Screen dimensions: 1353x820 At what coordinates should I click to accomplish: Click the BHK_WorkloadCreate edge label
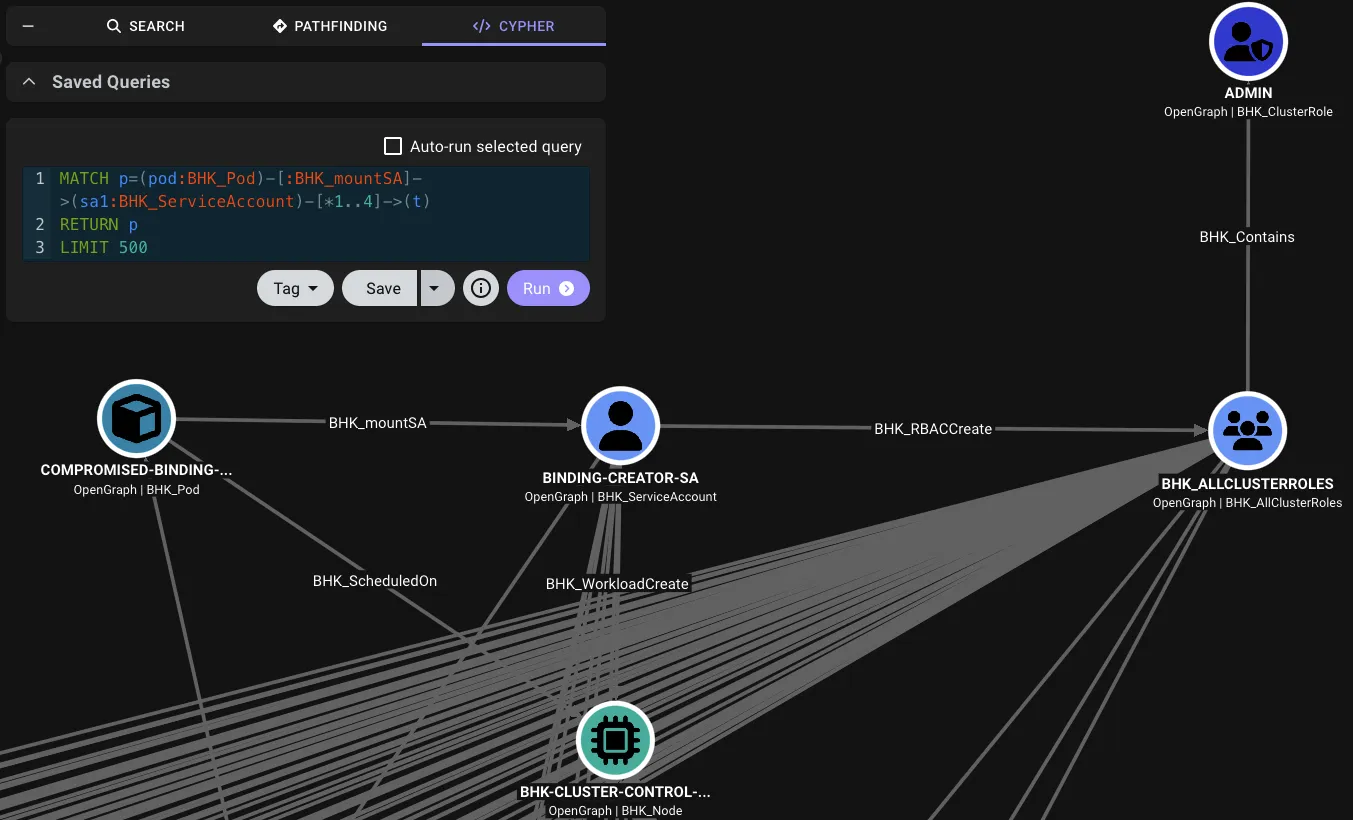click(617, 584)
